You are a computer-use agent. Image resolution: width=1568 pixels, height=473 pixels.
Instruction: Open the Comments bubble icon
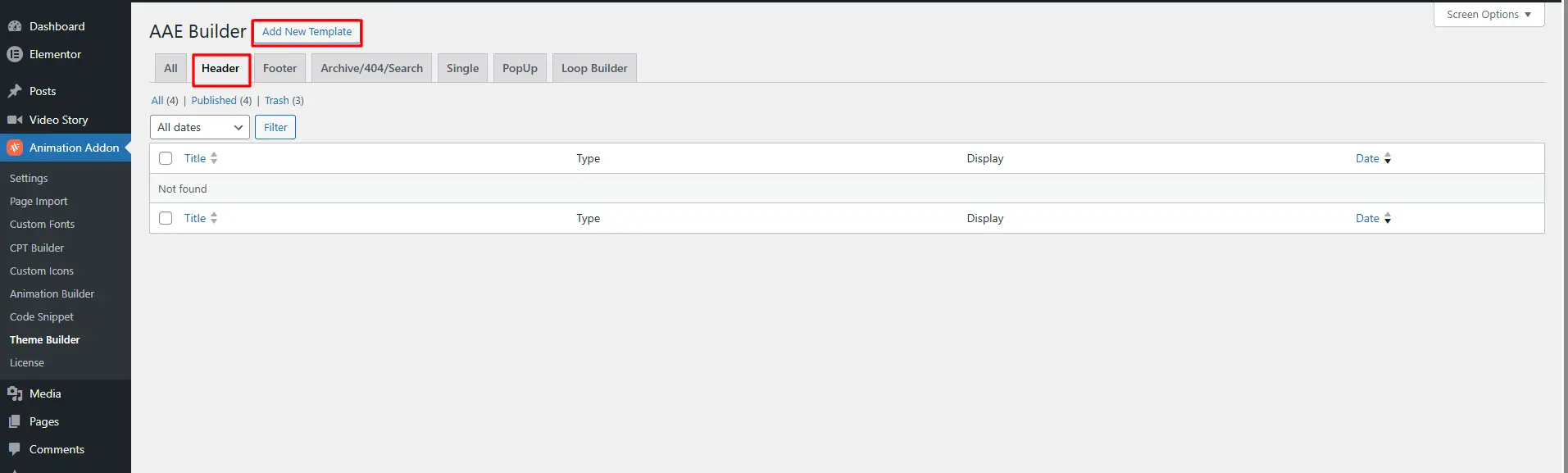point(15,449)
